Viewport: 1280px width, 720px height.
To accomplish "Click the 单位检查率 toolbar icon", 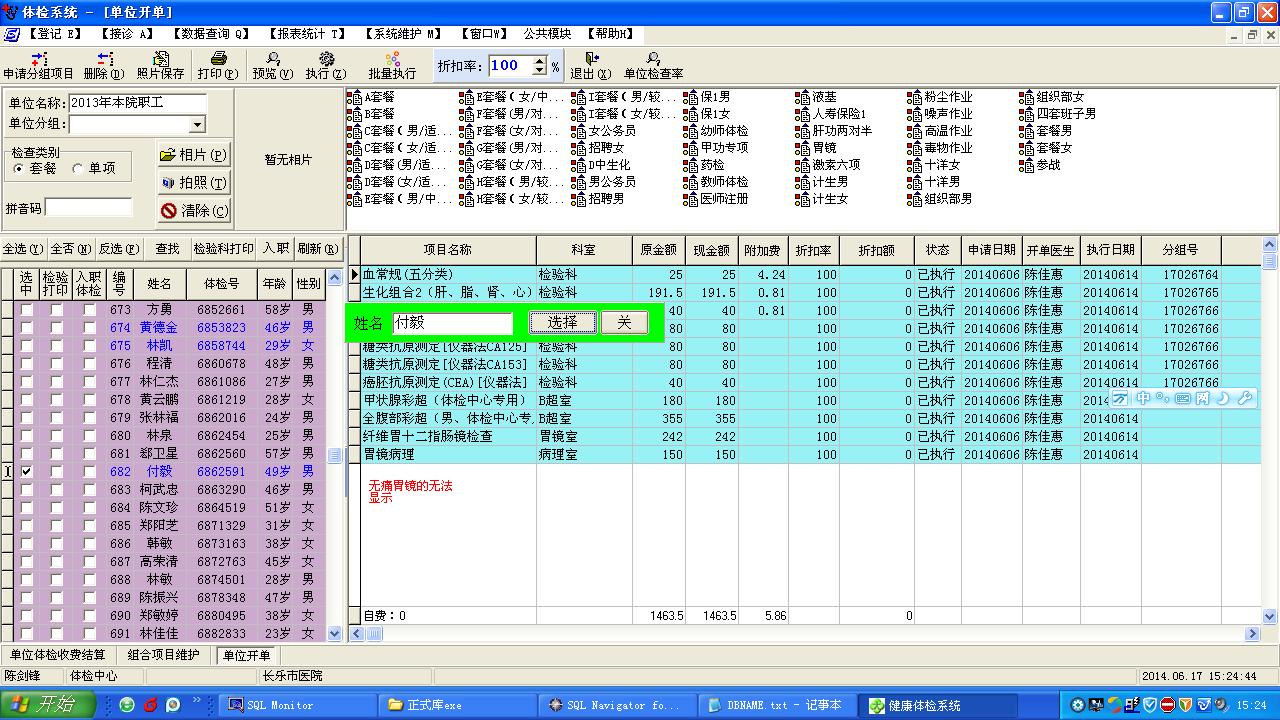I will [x=653, y=59].
